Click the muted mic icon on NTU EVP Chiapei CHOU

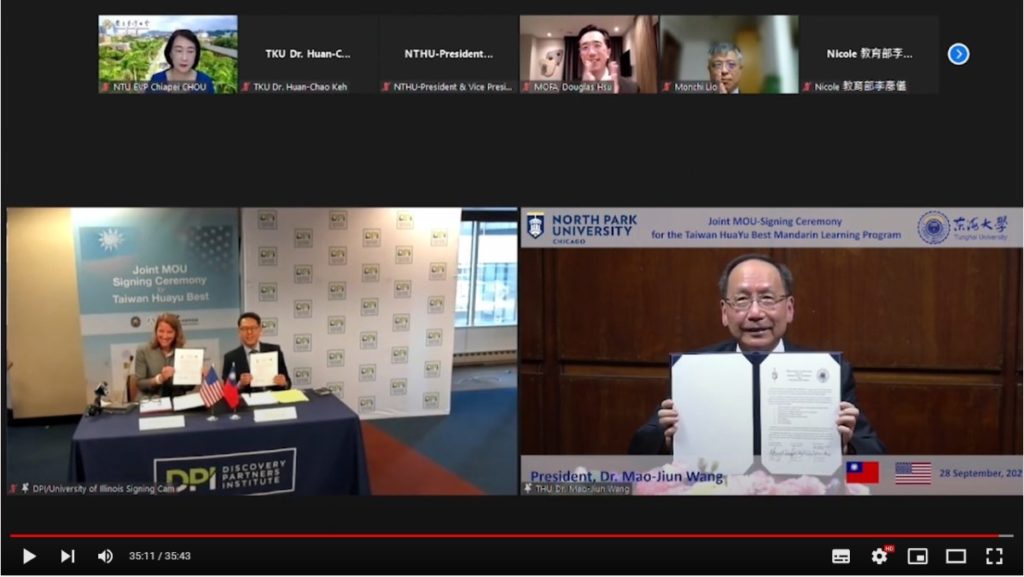point(105,87)
